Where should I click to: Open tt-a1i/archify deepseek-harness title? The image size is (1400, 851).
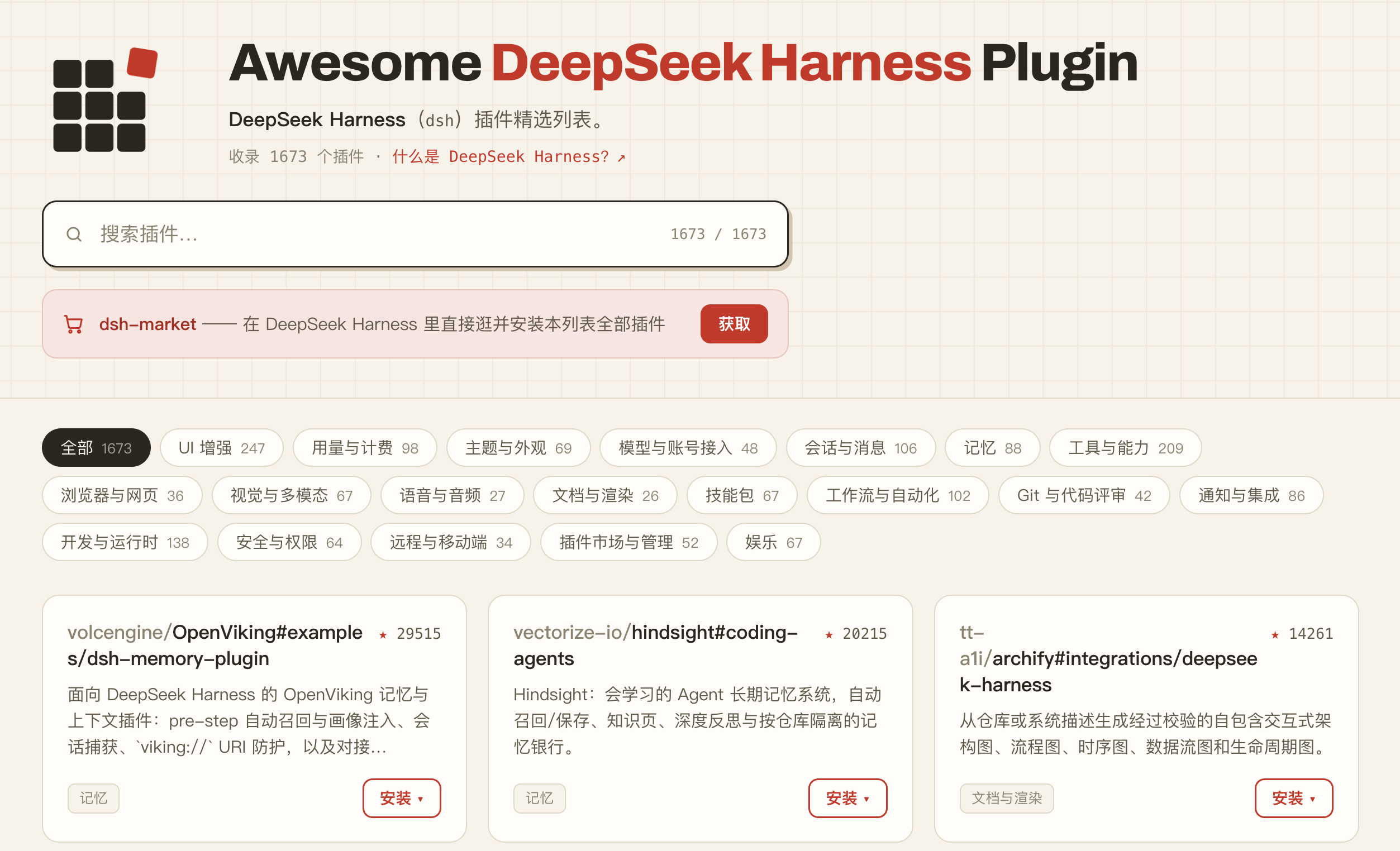coord(1108,658)
